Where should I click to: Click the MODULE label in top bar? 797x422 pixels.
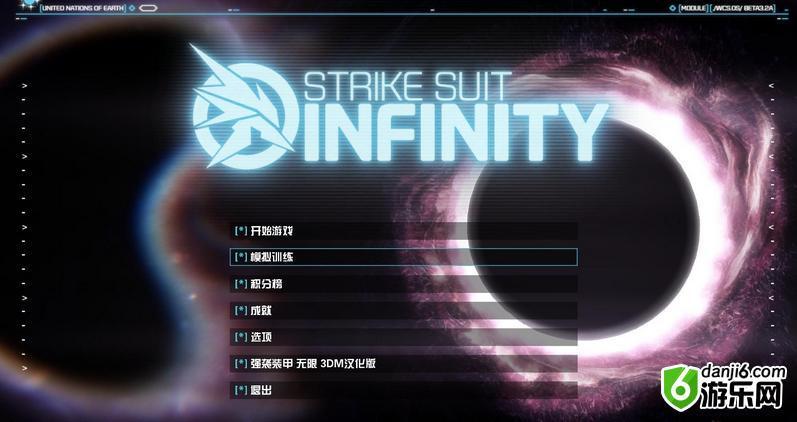[693, 8]
